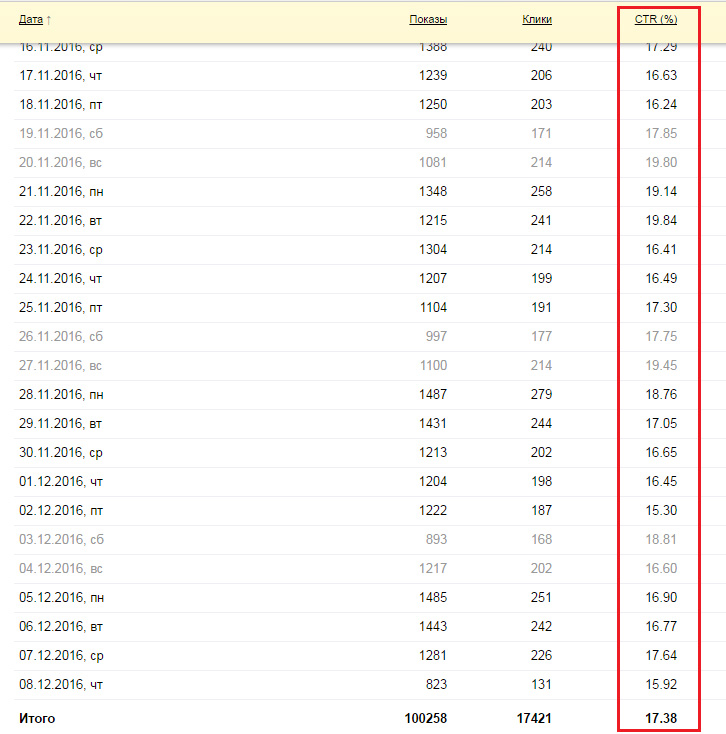This screenshot has height=734, width=726.
Task: Click the Итого total row label
Action: [37, 718]
